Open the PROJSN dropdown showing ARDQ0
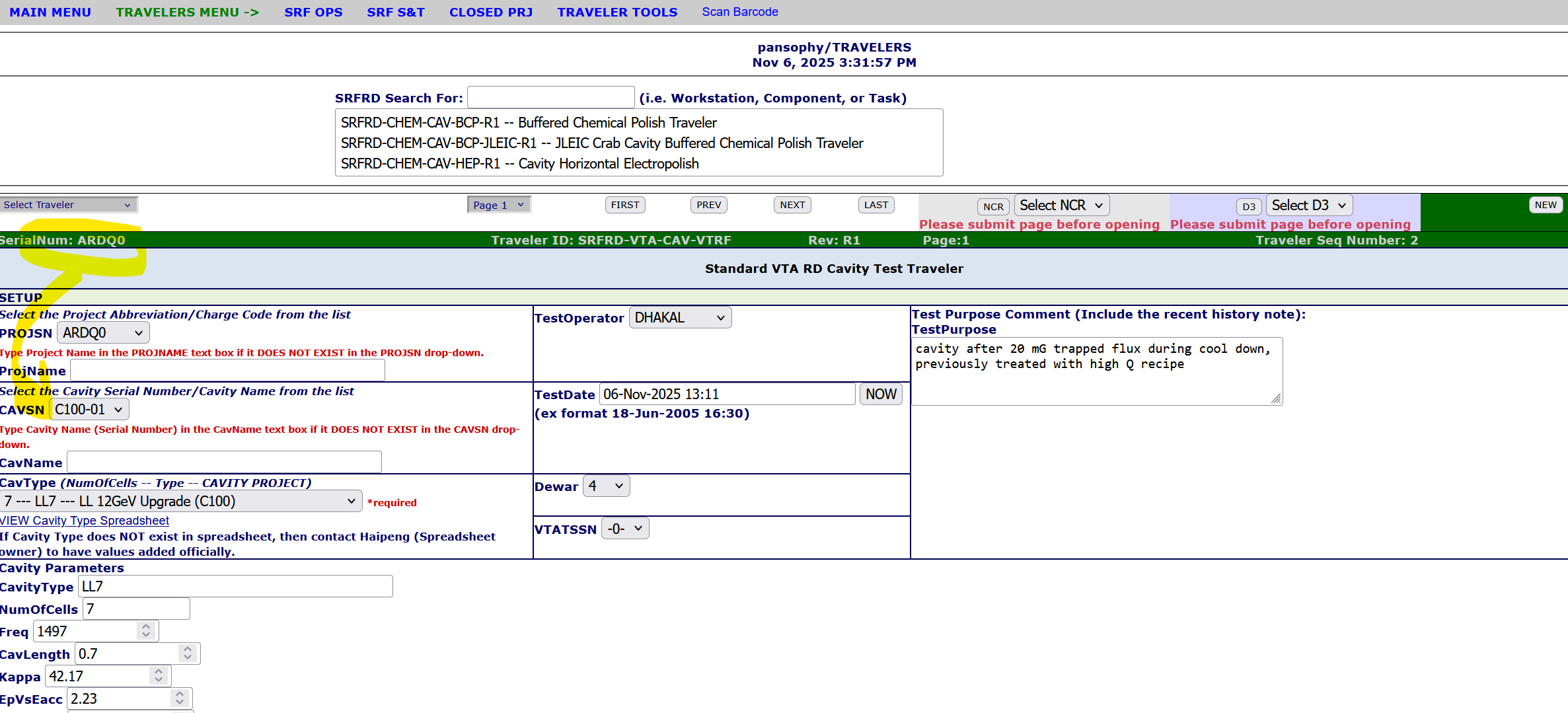This screenshot has height=713, width=1568. 103,333
